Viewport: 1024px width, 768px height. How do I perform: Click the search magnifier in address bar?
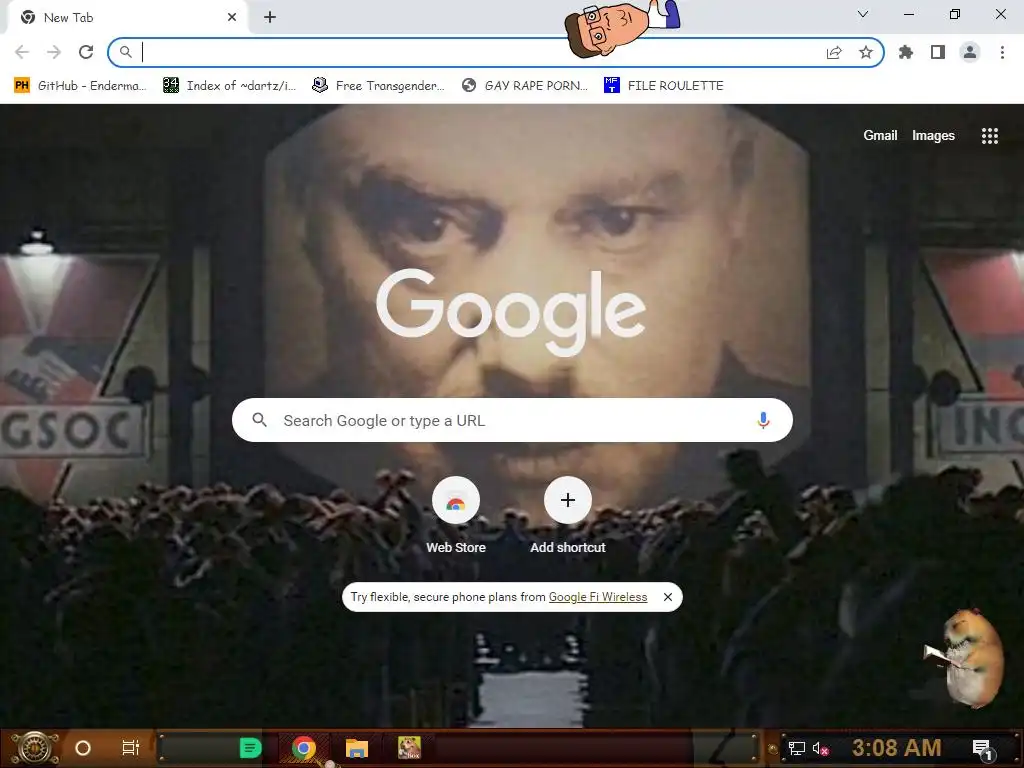pyautogui.click(x=125, y=52)
